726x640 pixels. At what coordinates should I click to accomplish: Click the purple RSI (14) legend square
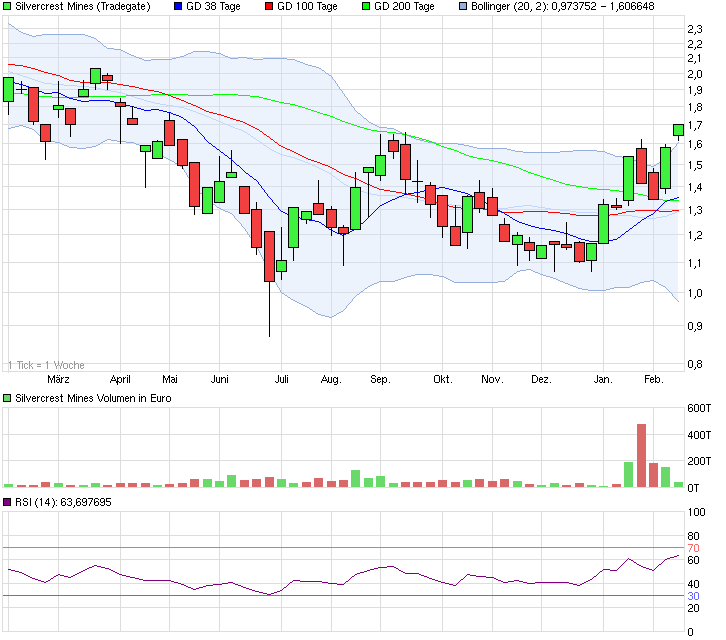(7, 502)
